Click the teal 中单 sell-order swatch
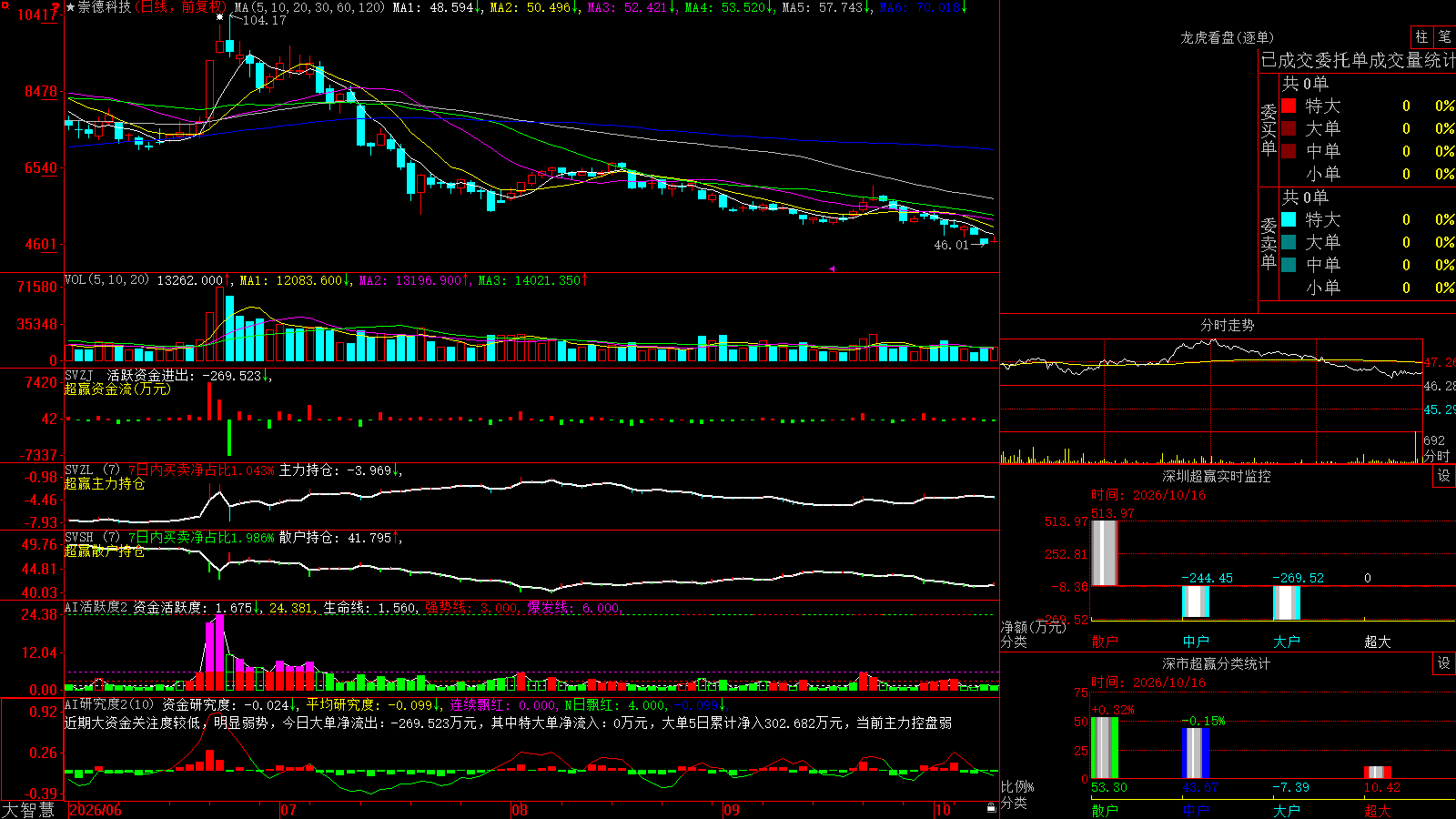Viewport: 1456px width, 819px height. click(1289, 265)
